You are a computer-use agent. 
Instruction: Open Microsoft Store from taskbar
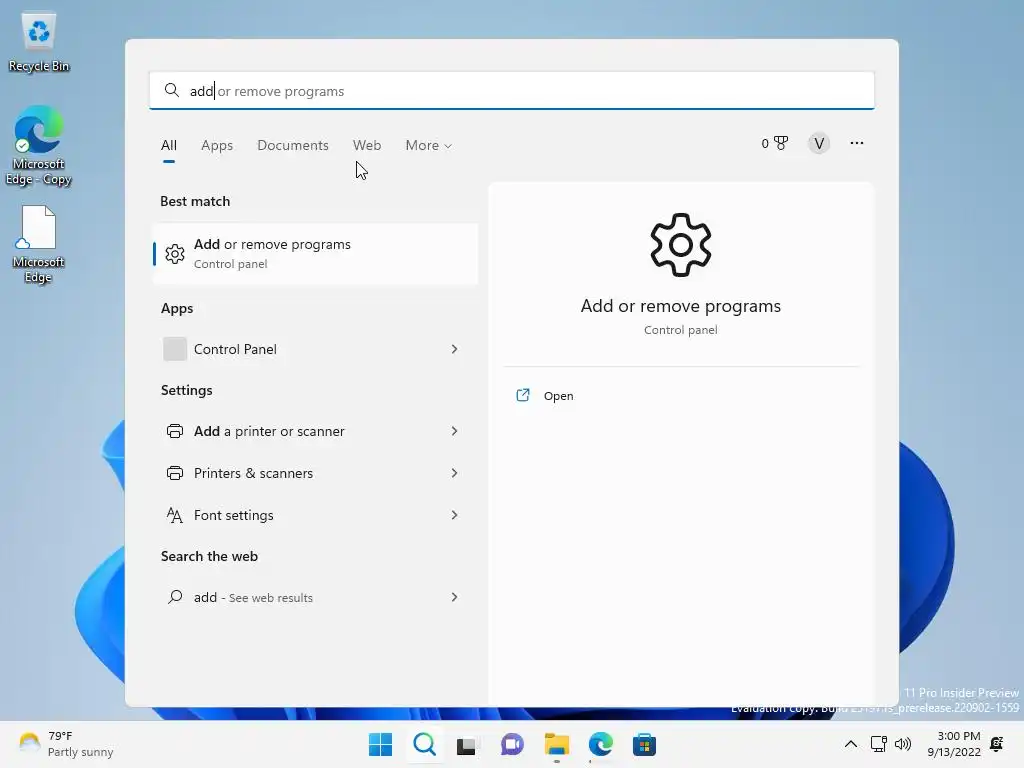644,744
